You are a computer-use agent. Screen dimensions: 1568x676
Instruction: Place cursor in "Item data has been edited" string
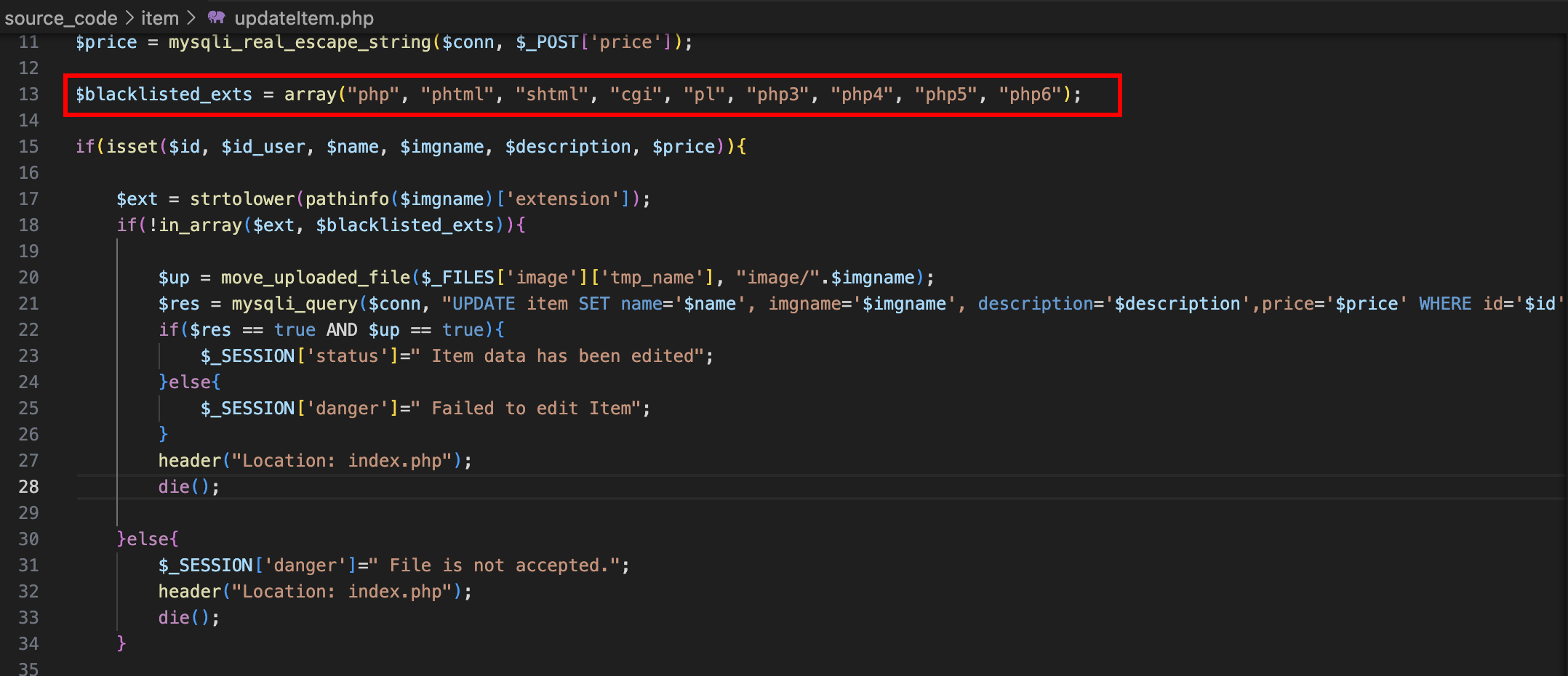[563, 356]
